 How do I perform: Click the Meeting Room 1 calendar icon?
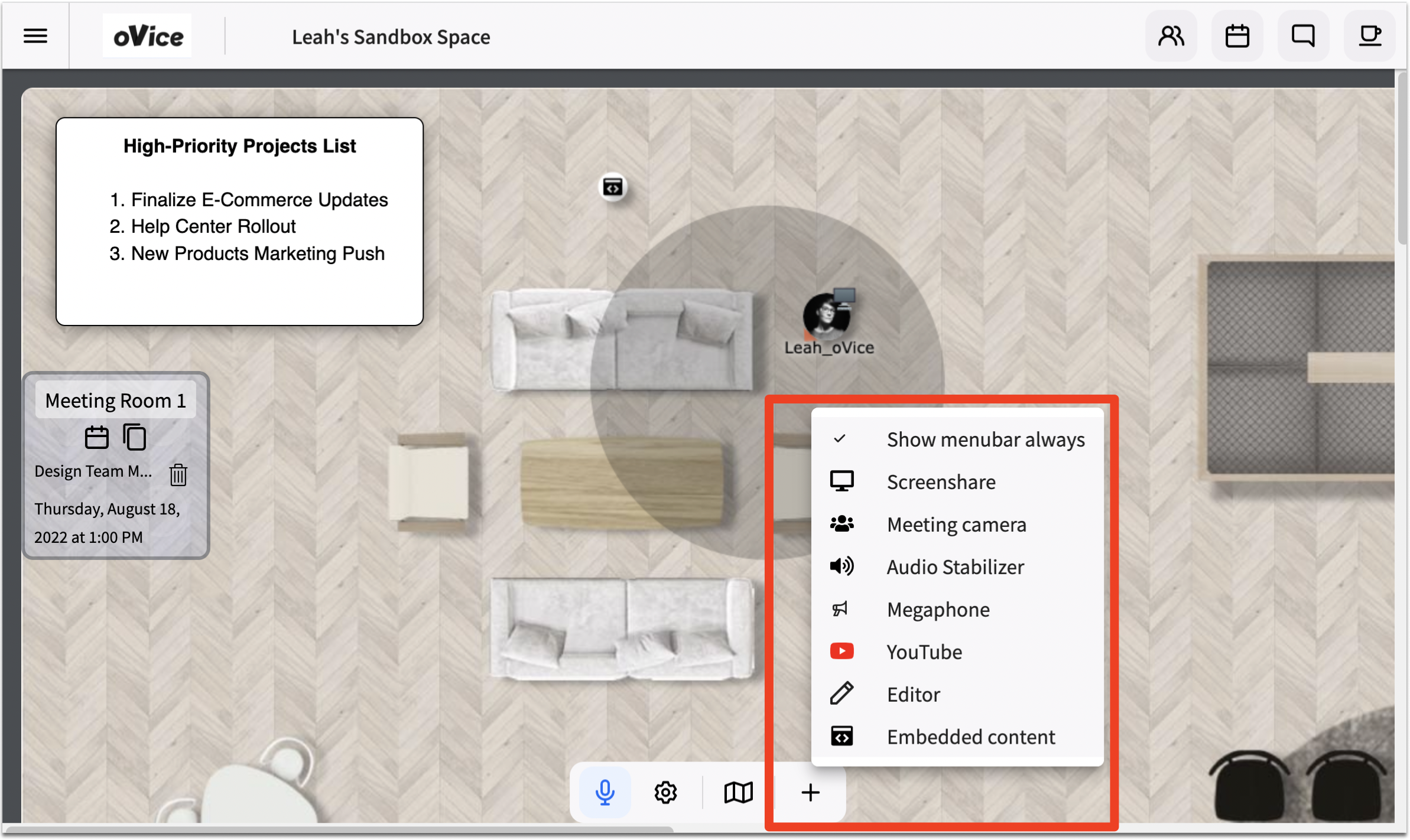97,438
